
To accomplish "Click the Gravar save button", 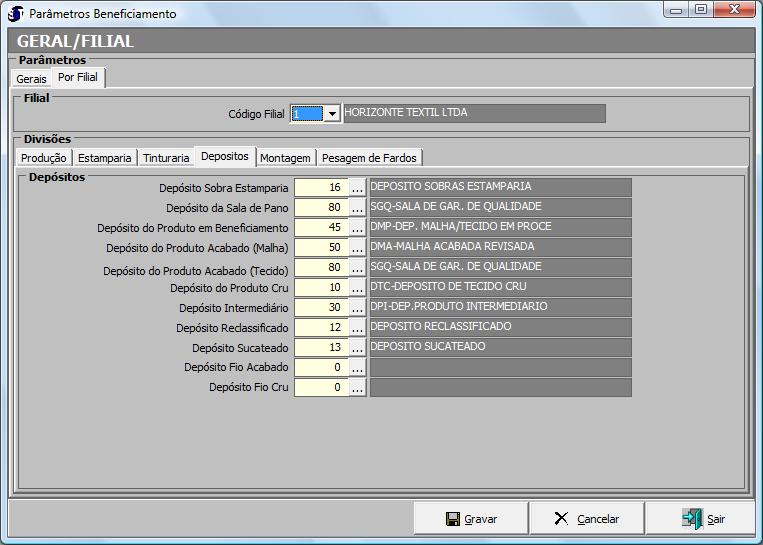I will coord(471,519).
